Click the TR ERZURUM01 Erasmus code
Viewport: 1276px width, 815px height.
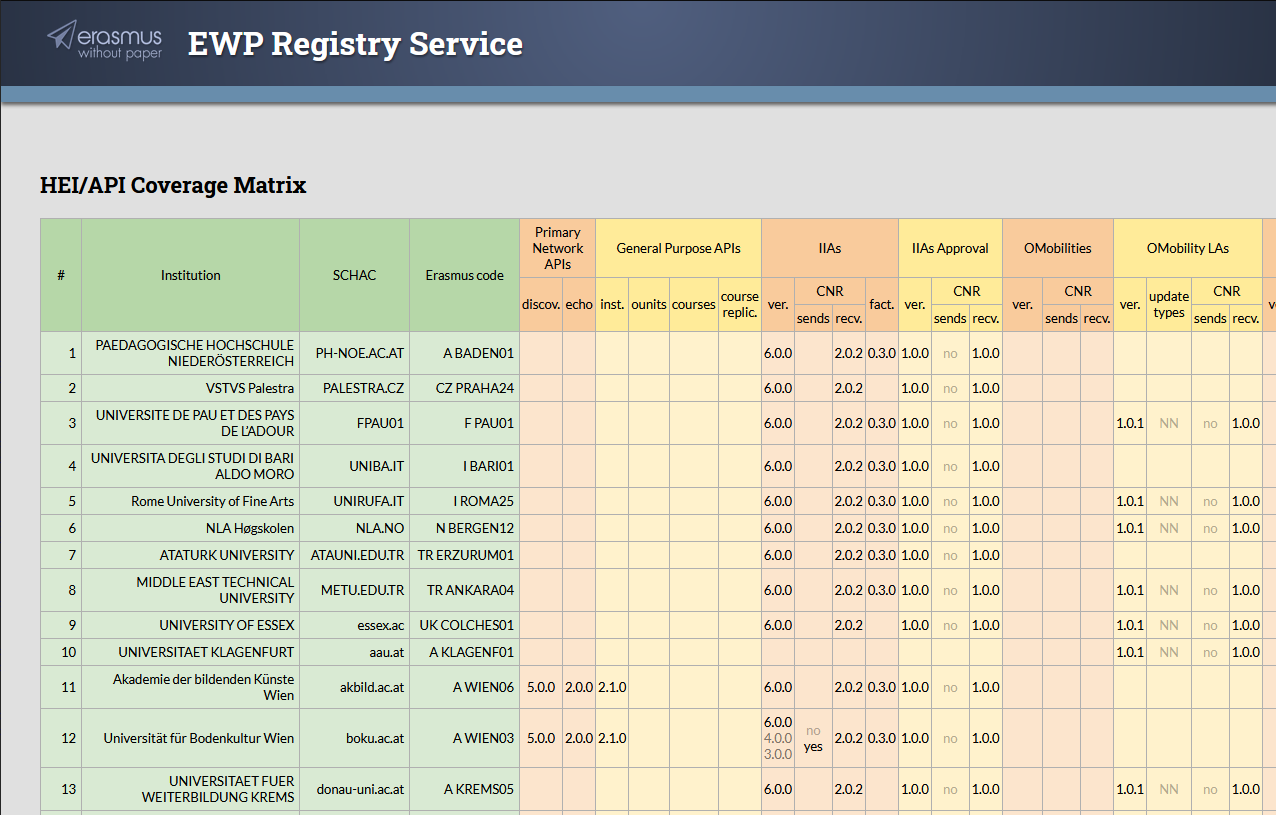coord(464,555)
